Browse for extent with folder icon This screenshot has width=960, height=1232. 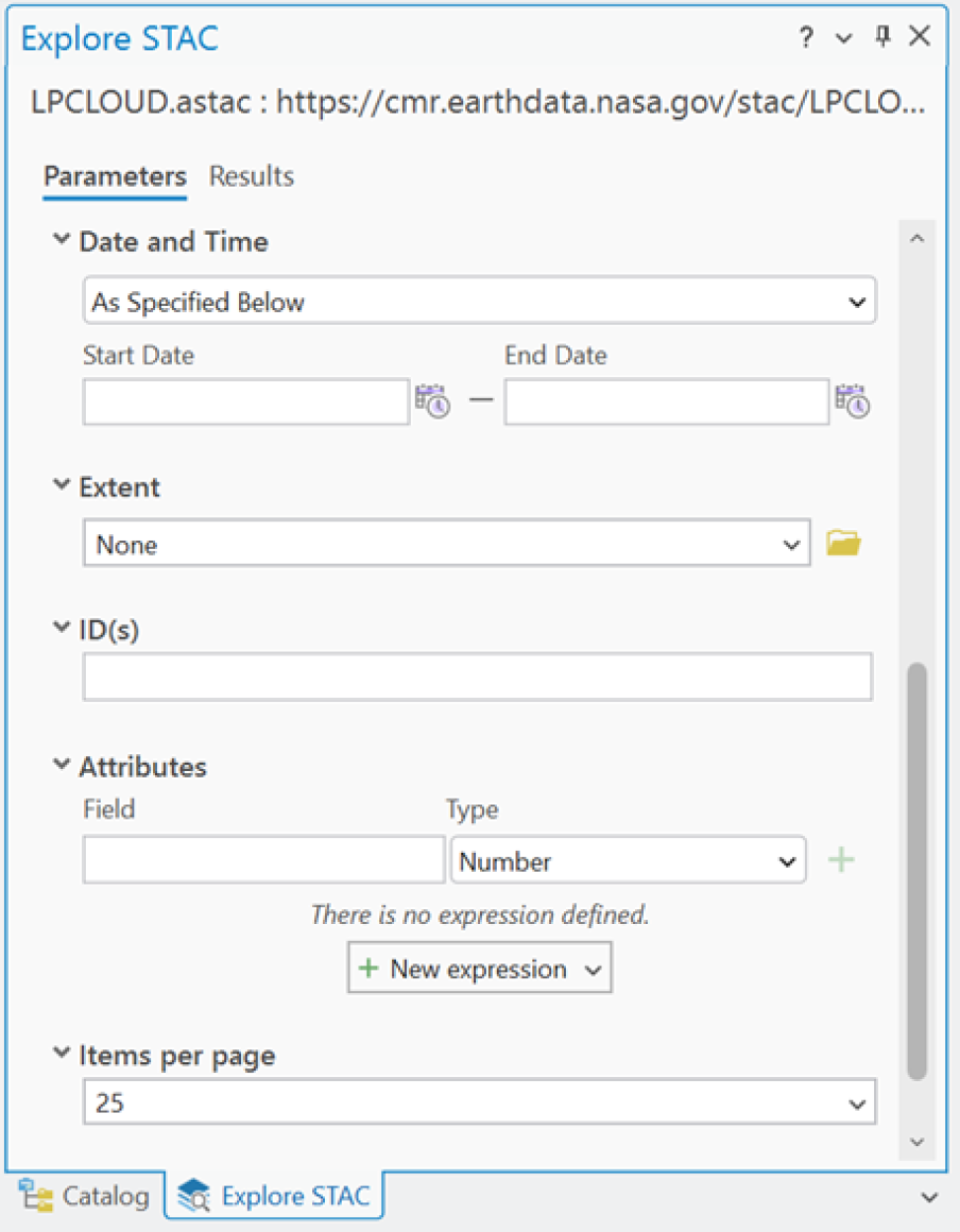pyautogui.click(x=843, y=543)
